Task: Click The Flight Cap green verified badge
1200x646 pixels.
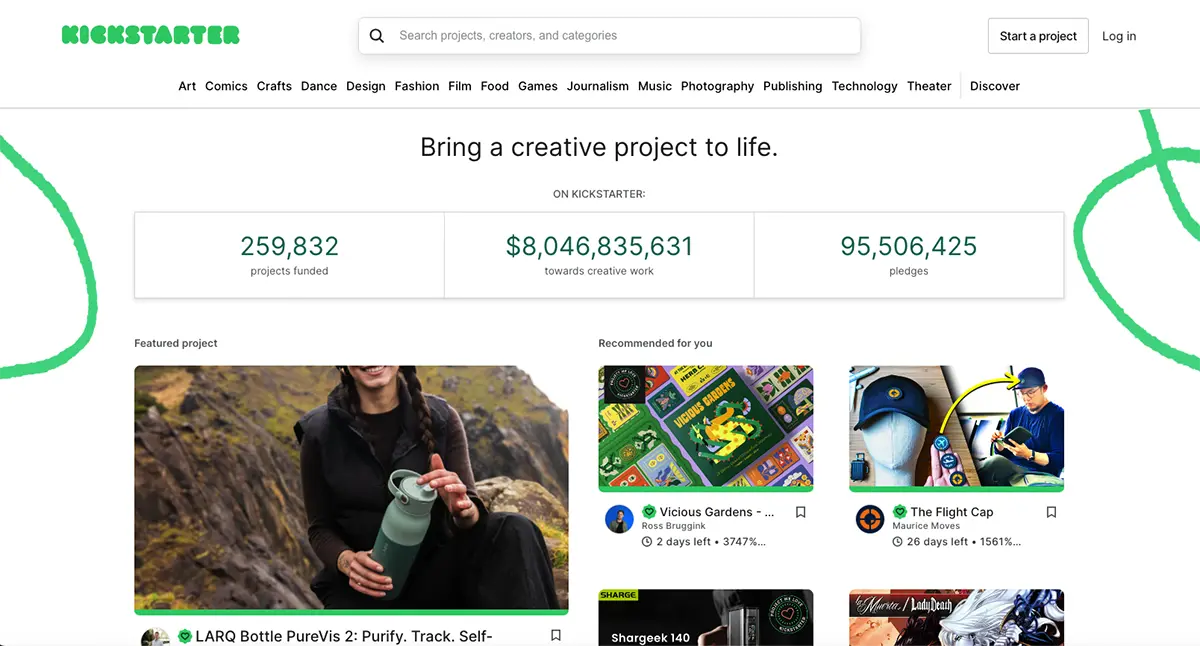Action: [899, 512]
